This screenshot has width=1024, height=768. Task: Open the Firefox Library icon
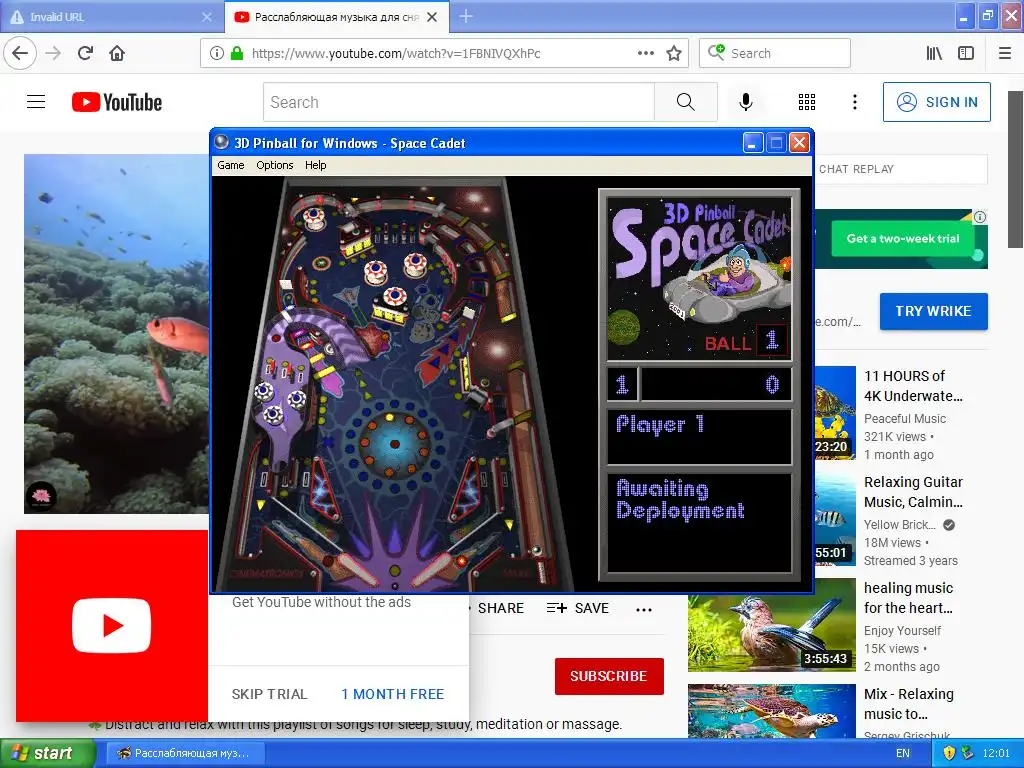(x=935, y=54)
